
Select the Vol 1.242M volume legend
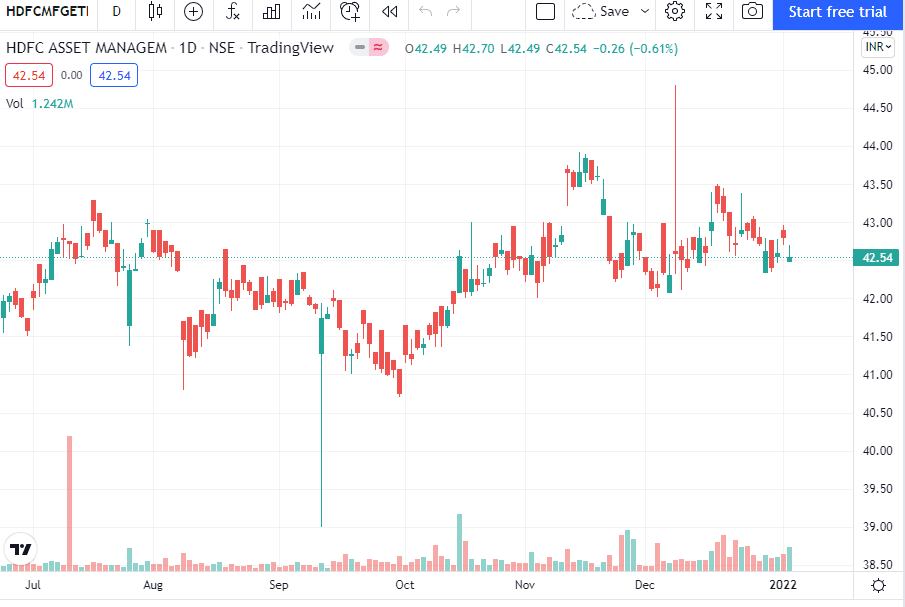[39, 104]
